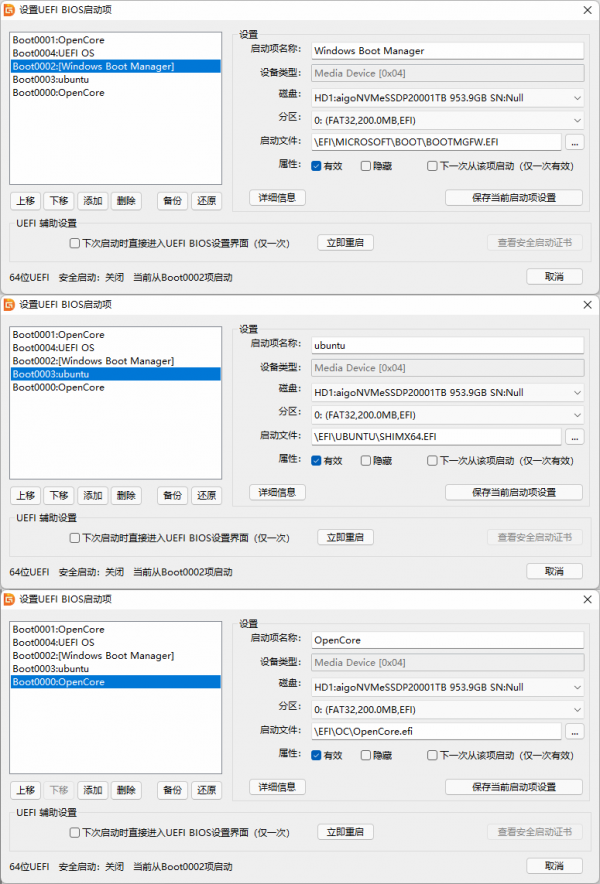Click the 启动文件 field with \EFI\OC\OpenCore.efi

pyautogui.click(x=436, y=732)
